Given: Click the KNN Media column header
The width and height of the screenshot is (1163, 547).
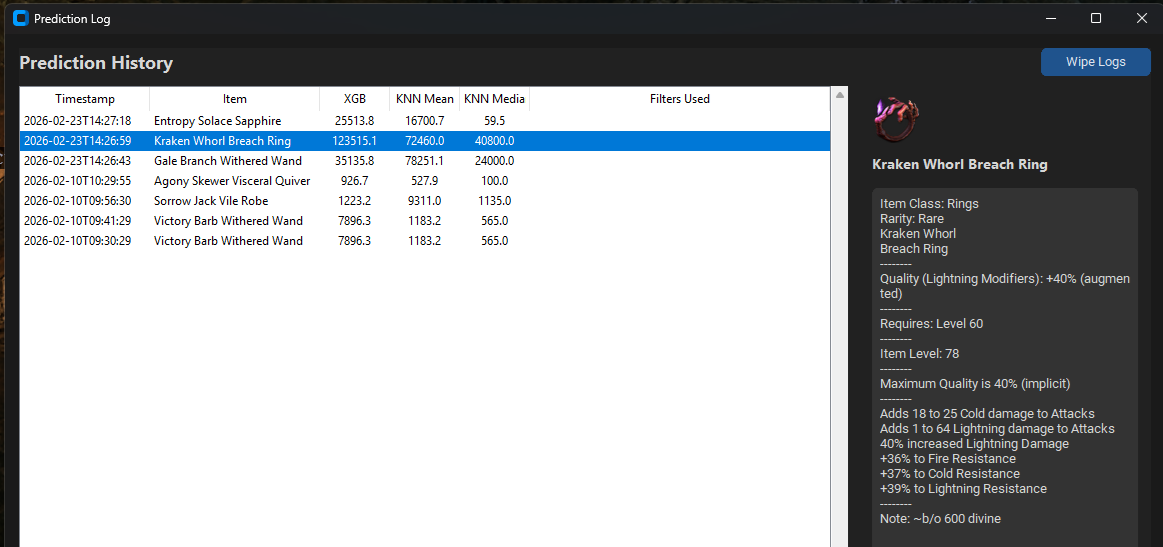Looking at the screenshot, I should click(494, 99).
